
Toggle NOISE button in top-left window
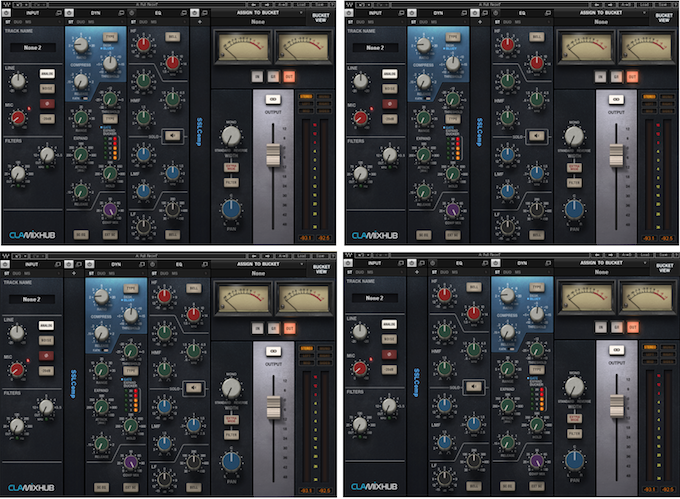(47, 88)
